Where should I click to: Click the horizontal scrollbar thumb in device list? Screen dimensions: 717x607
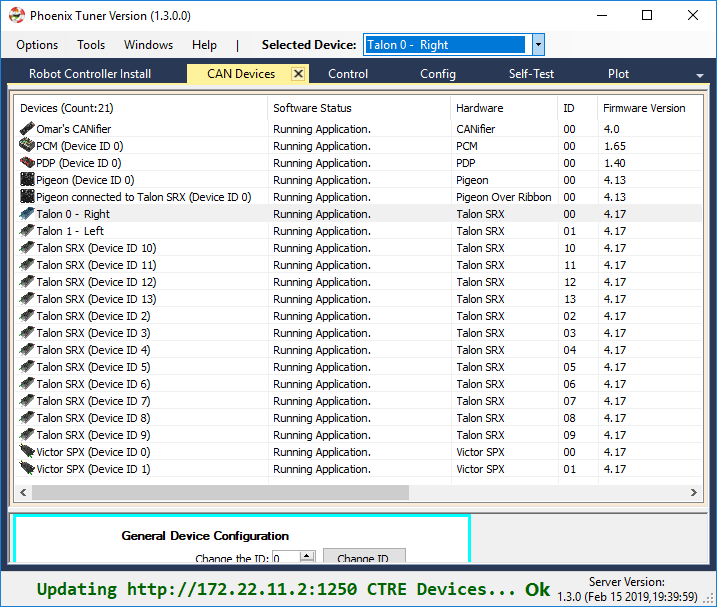tap(220, 492)
